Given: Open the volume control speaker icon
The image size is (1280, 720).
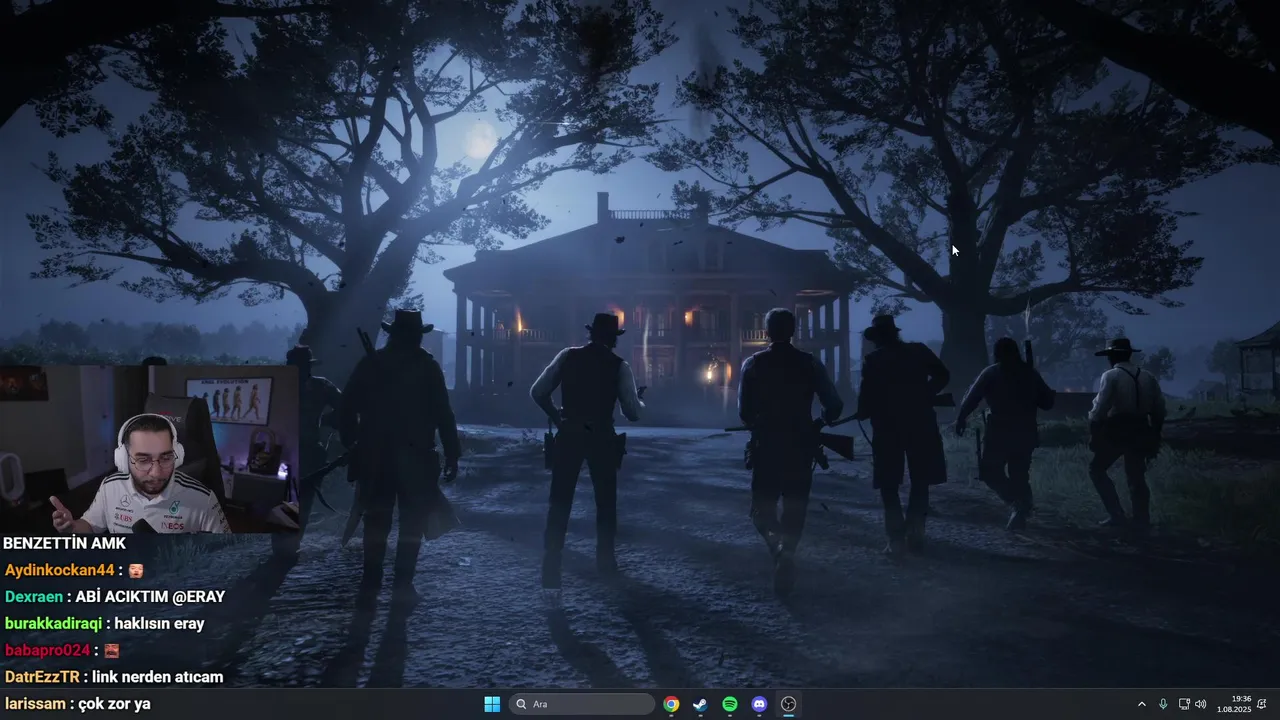Looking at the screenshot, I should click(x=1200, y=704).
